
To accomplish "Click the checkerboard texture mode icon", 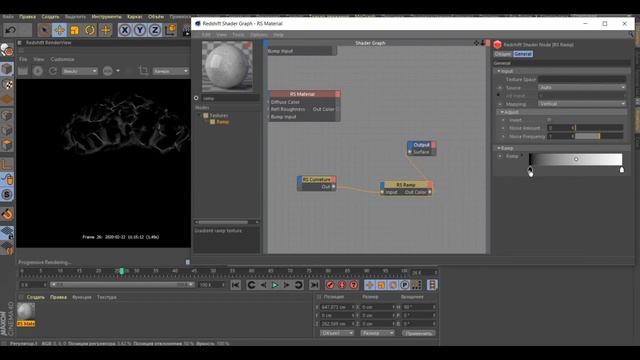I will pos(7,84).
